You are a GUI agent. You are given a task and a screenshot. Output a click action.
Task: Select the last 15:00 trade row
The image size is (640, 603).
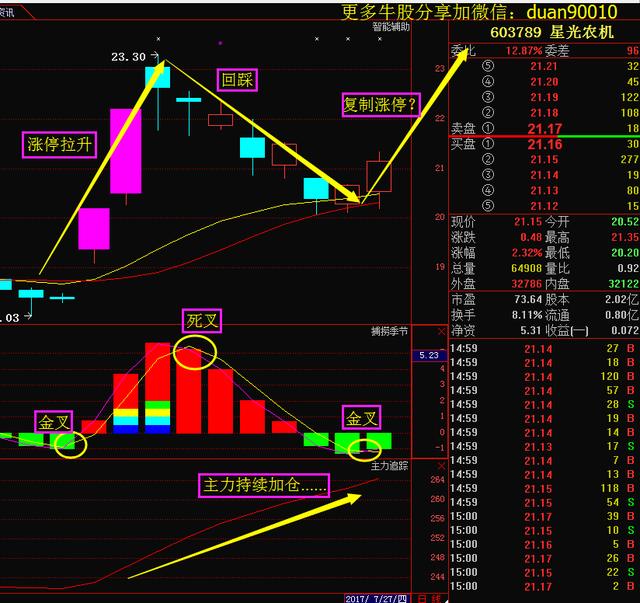click(x=544, y=586)
